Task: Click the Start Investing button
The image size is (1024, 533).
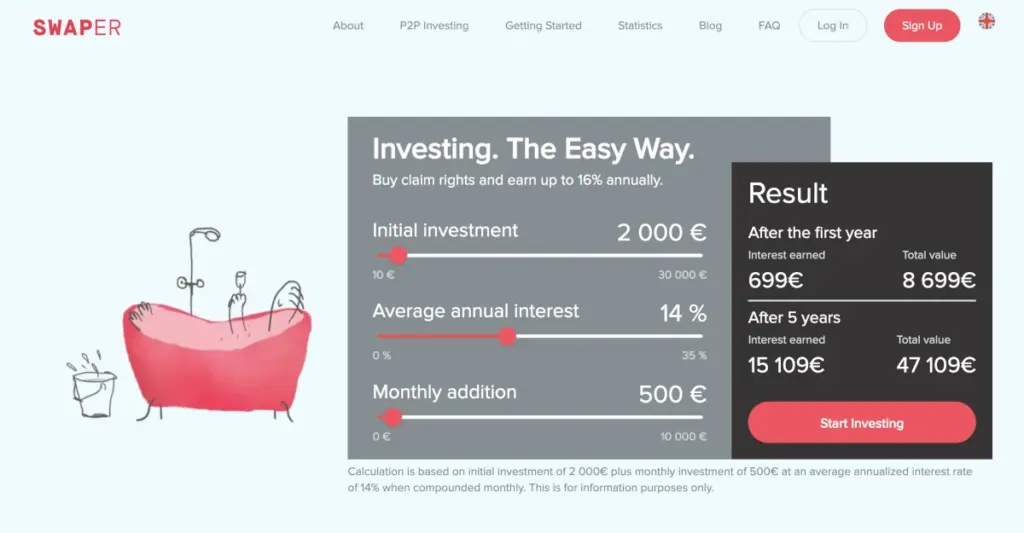Action: tap(861, 423)
